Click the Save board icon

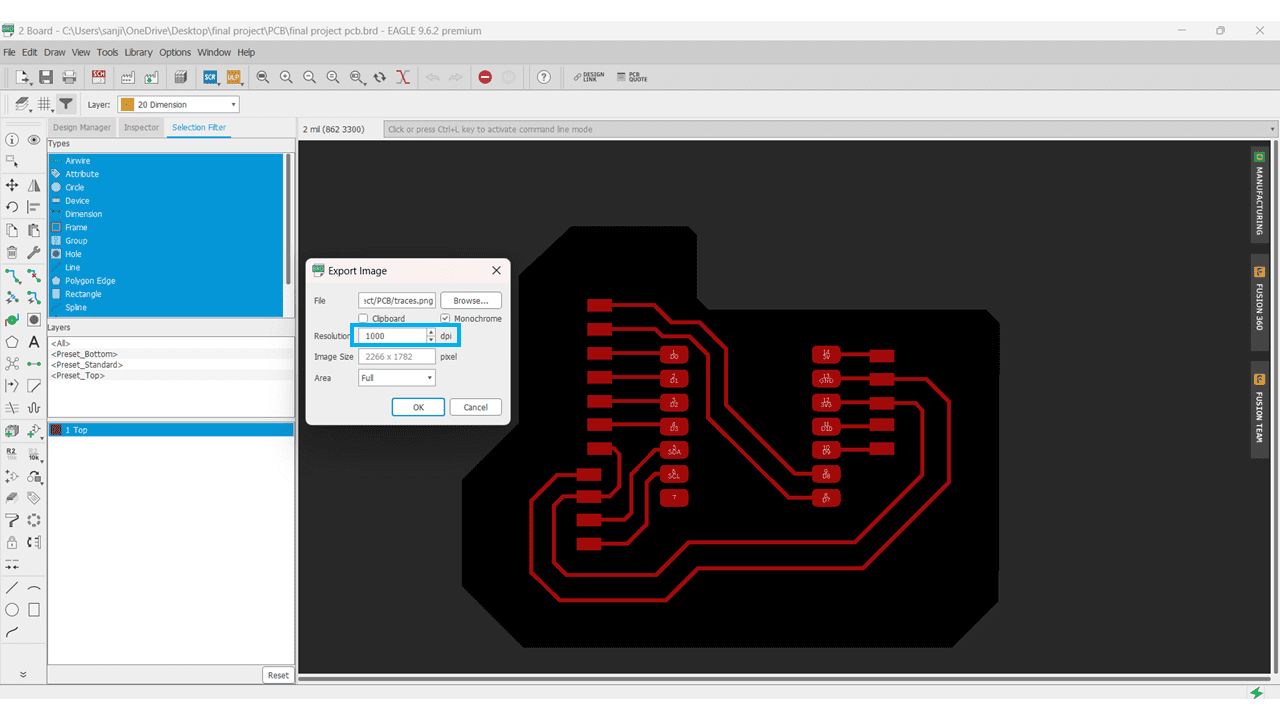46,77
